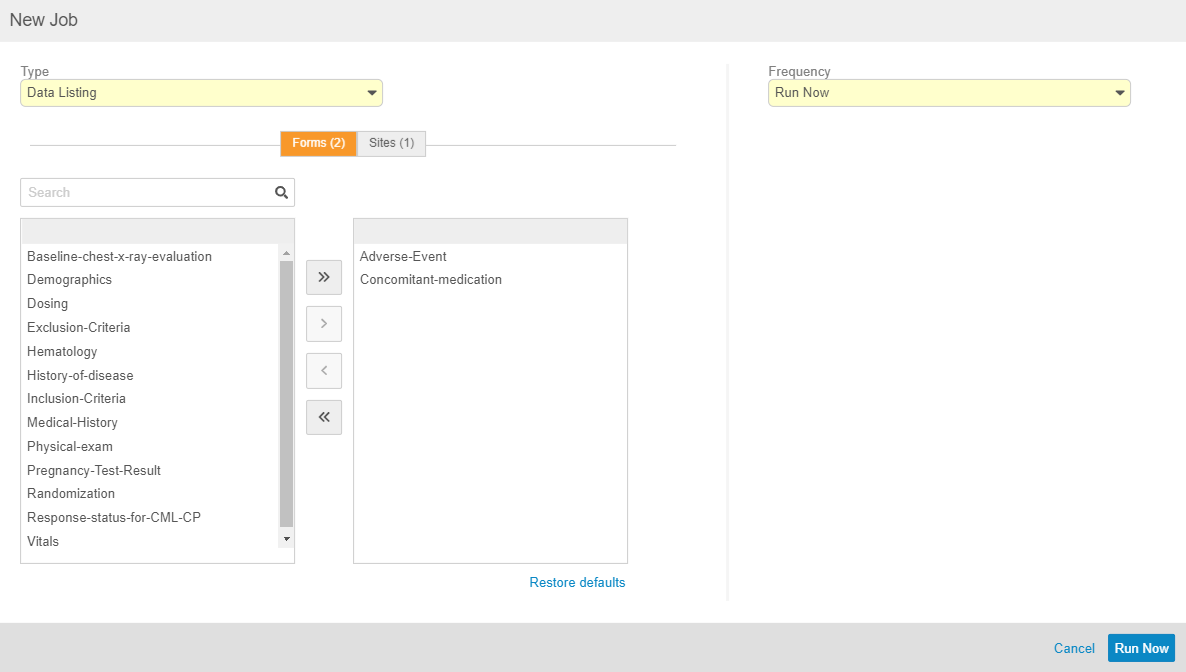
Task: Switch to the Sites (1) tab
Action: [x=391, y=144]
